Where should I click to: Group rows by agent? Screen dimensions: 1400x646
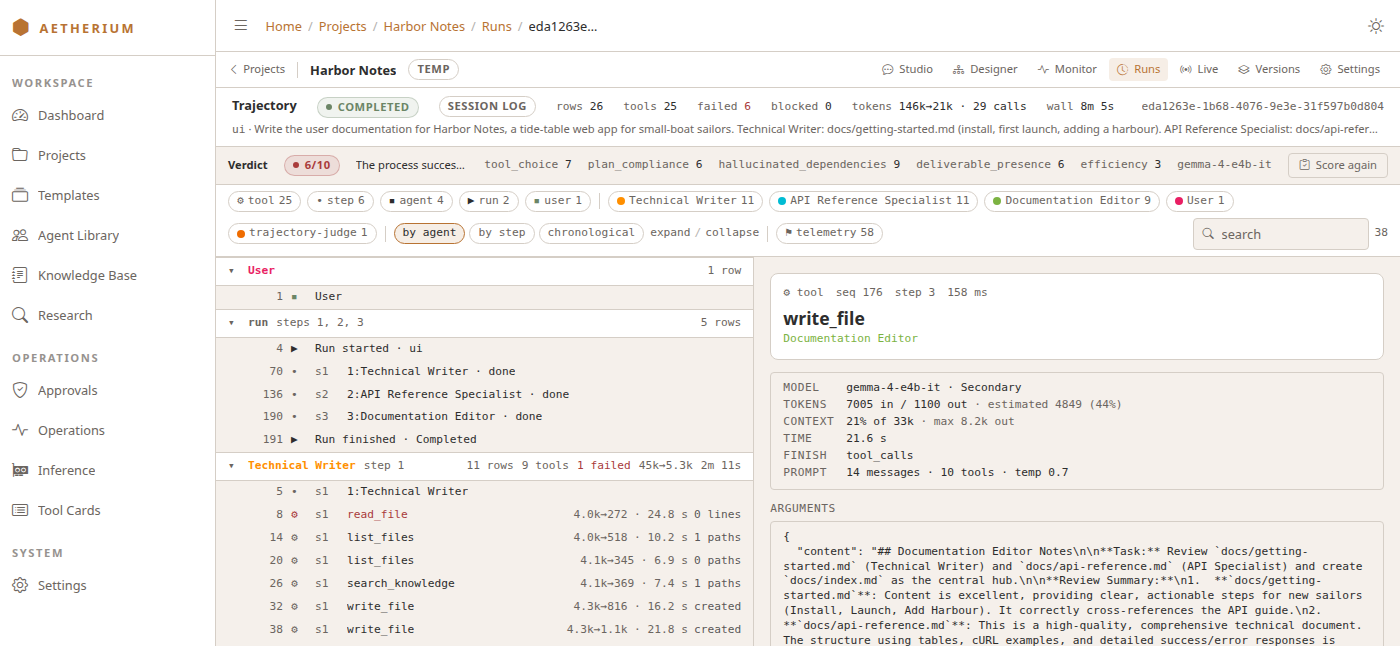tap(429, 233)
